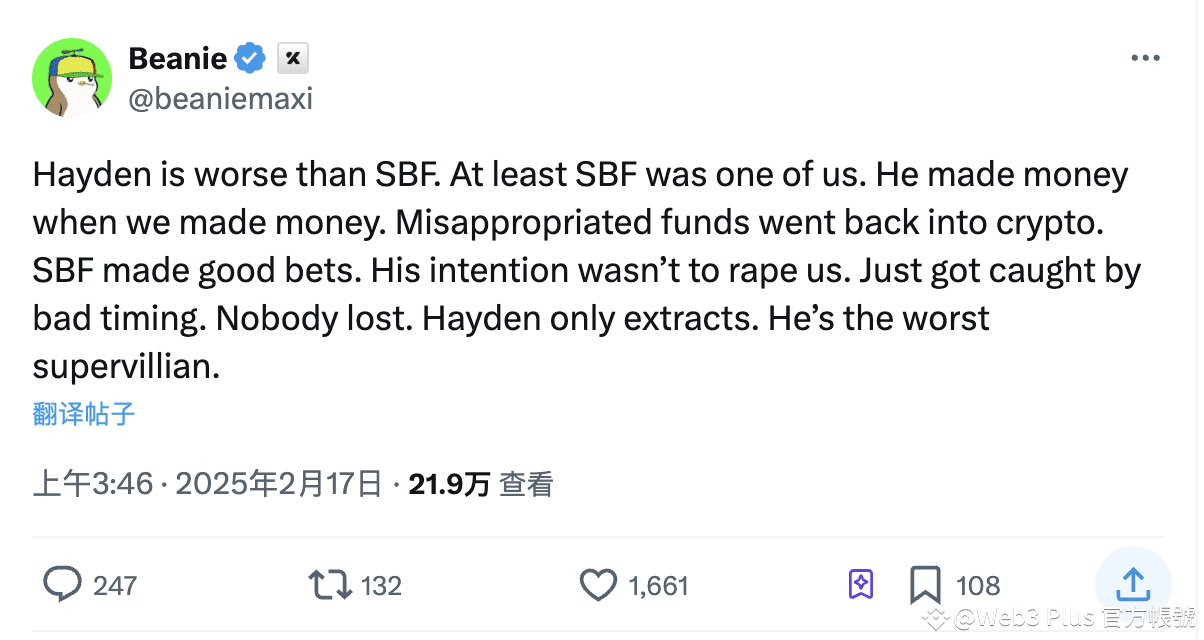Click the Grok actions icon
The width and height of the screenshot is (1204, 640).
(x=860, y=584)
